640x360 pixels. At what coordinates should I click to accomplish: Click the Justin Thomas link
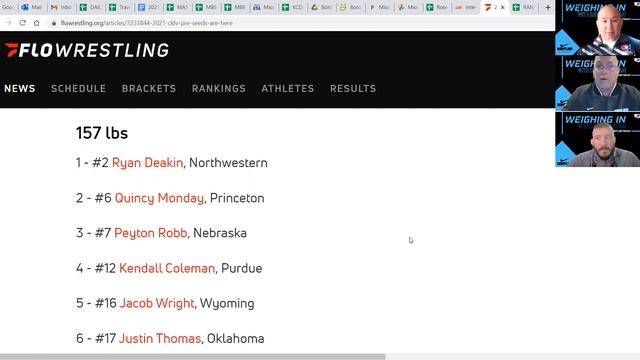[160, 338]
